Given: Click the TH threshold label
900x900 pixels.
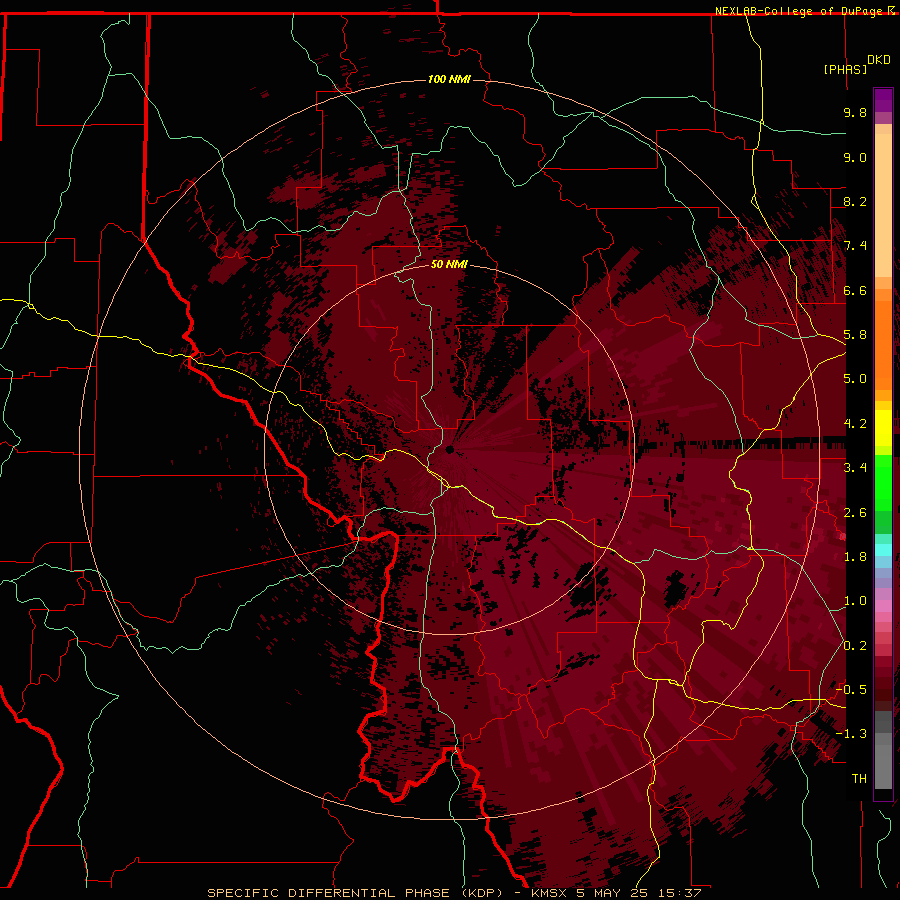Looking at the screenshot, I should coord(859,779).
